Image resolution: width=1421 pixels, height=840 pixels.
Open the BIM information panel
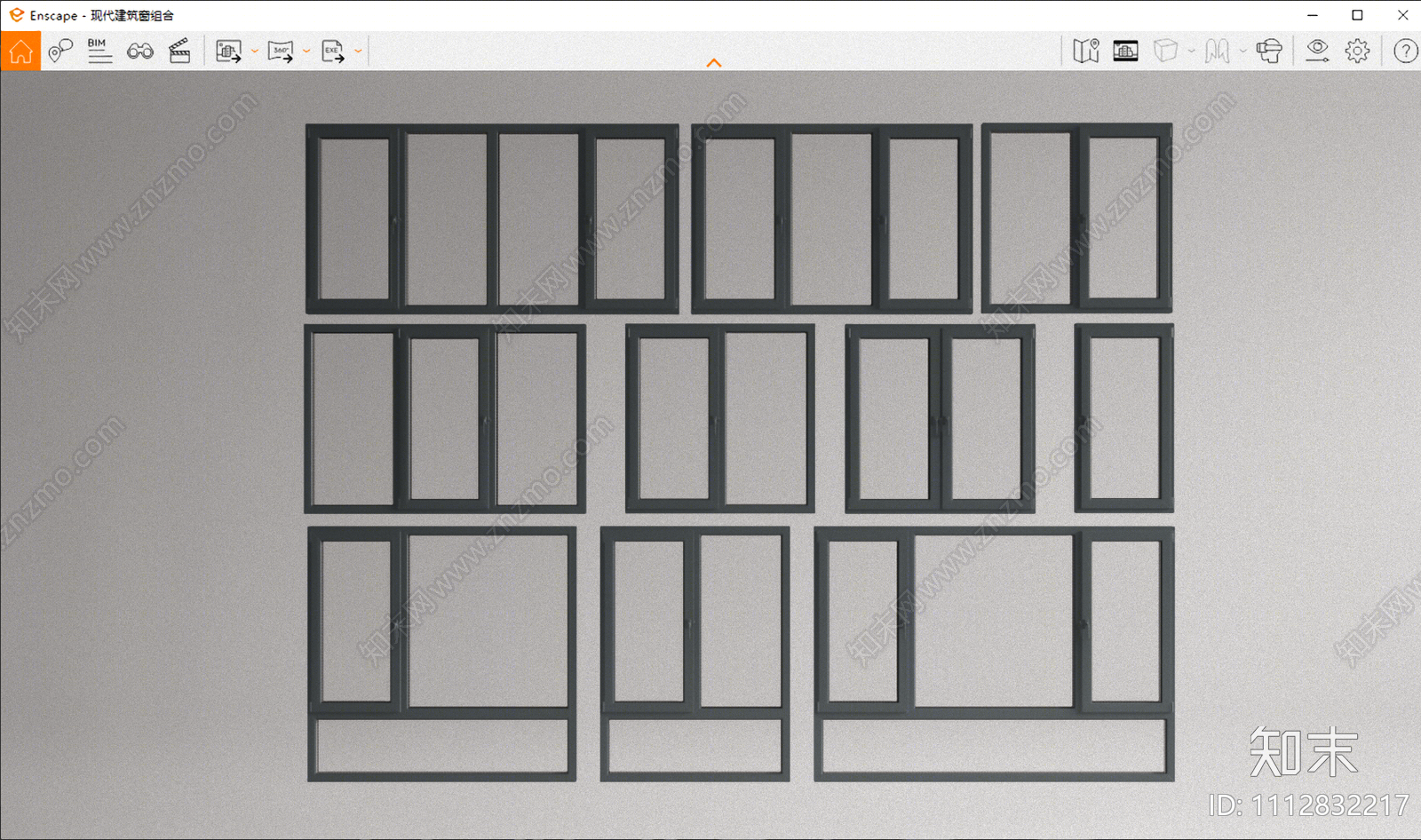click(99, 52)
